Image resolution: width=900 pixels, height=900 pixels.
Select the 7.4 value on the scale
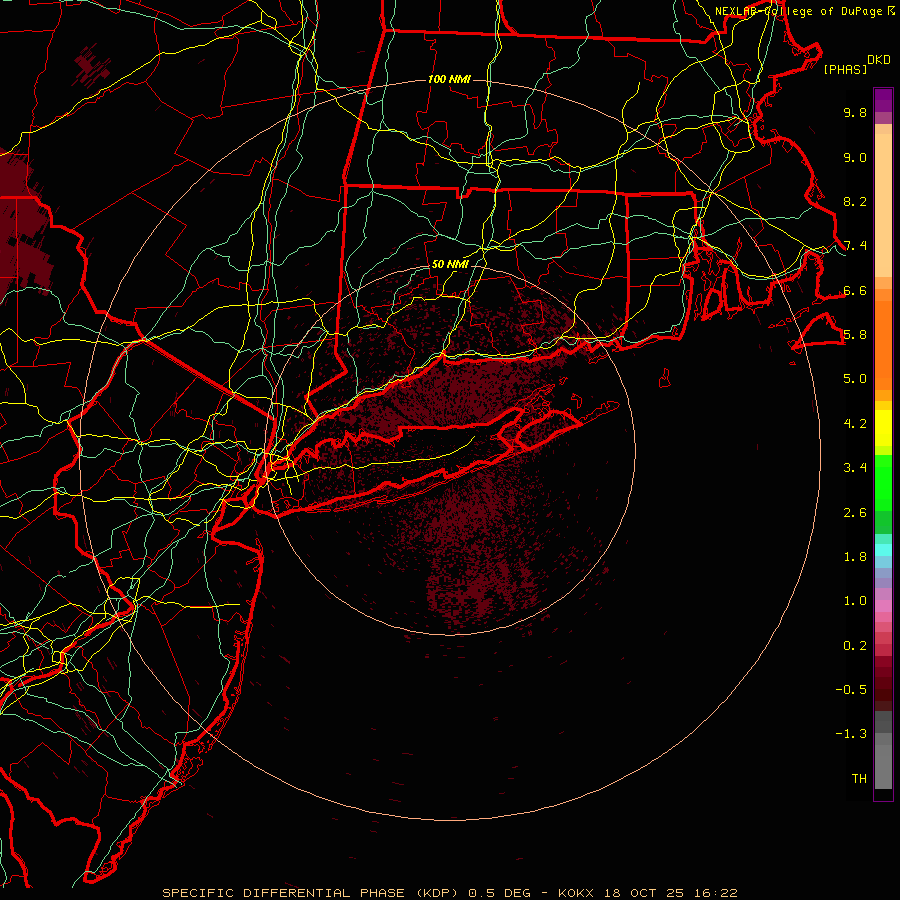click(855, 246)
